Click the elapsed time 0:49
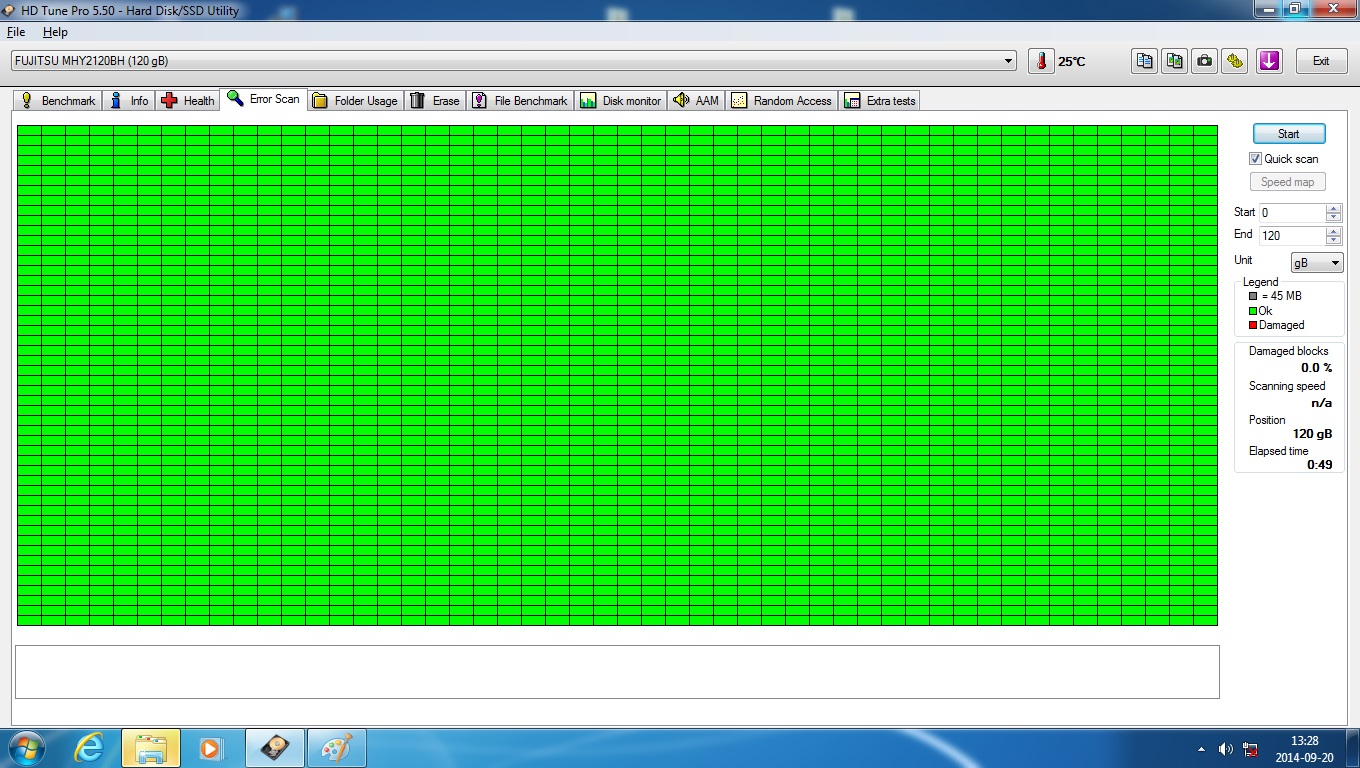The width and height of the screenshot is (1360, 768). pos(1320,465)
